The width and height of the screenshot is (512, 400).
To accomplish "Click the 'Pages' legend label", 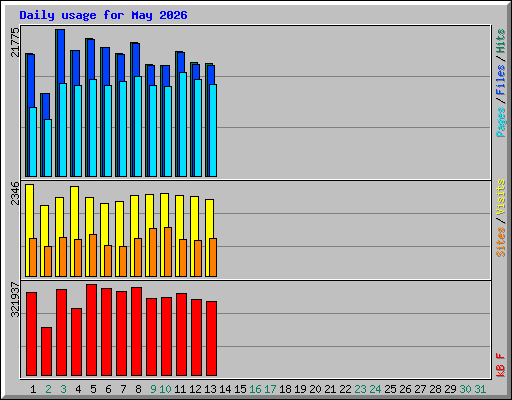I will coord(500,122).
